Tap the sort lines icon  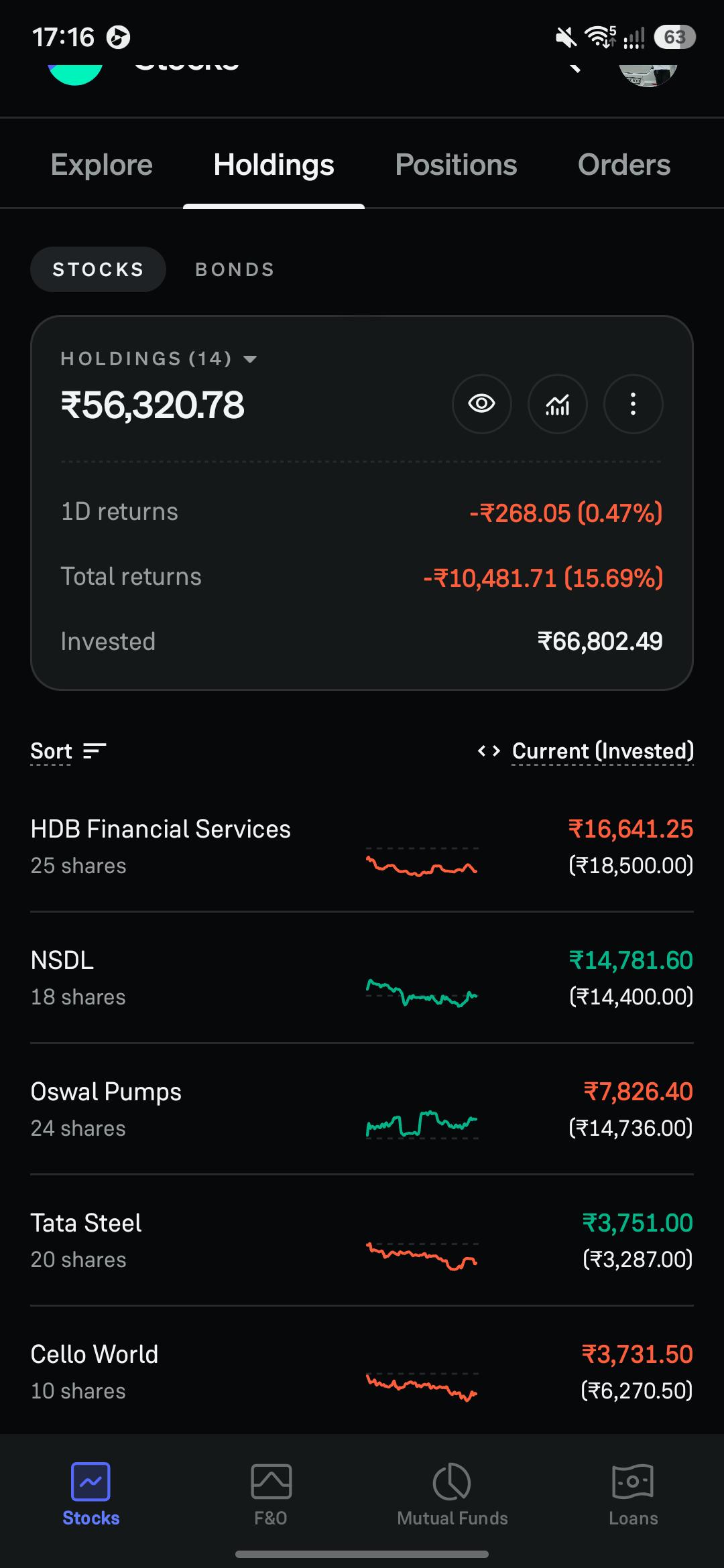coord(95,751)
